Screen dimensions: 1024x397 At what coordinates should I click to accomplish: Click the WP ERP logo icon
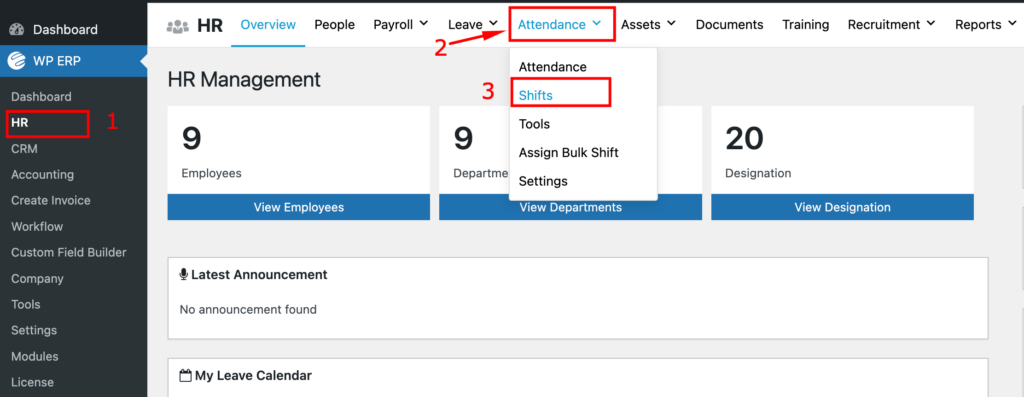click(16, 61)
